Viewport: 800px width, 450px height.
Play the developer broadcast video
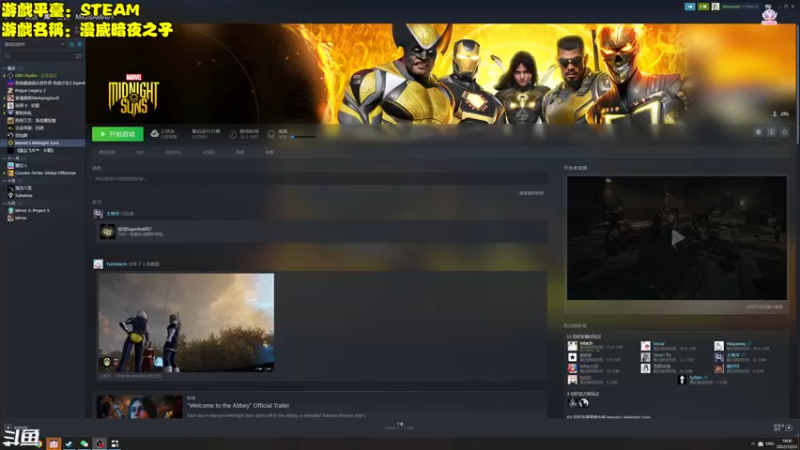click(677, 238)
